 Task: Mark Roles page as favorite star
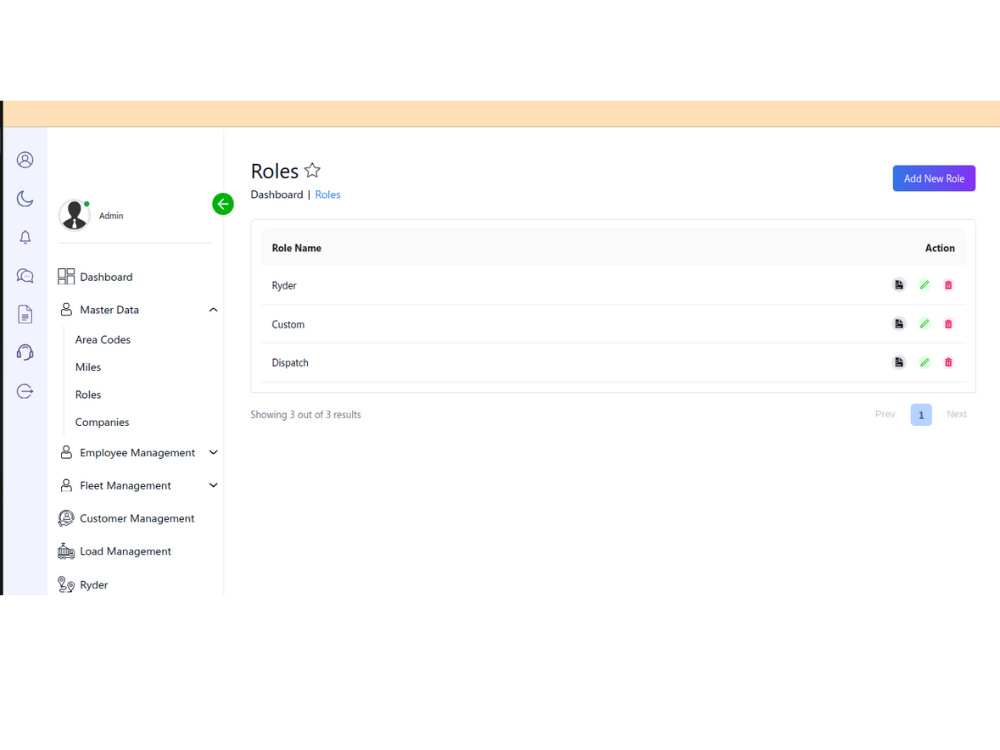point(312,170)
